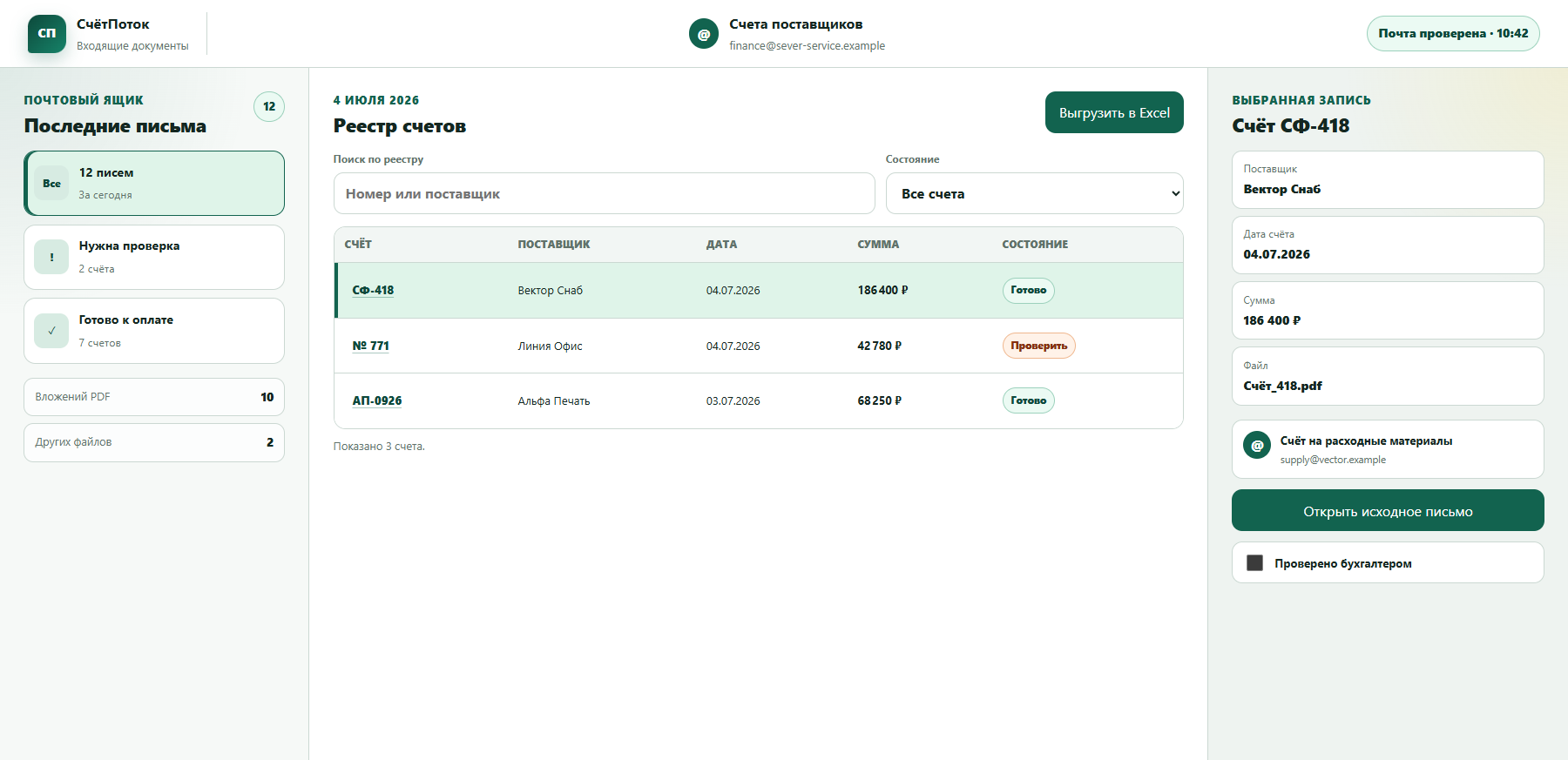Click the exclamation icon in Нужна проверка
The width and height of the screenshot is (1568, 760).
51,257
